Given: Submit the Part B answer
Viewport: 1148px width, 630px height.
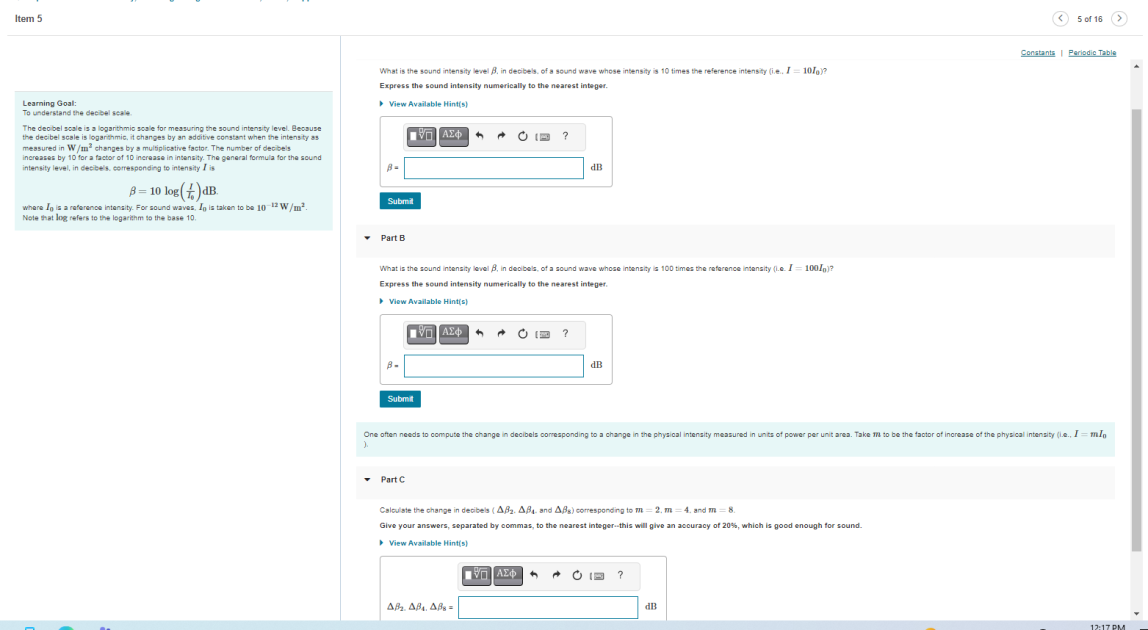Looking at the screenshot, I should [400, 398].
